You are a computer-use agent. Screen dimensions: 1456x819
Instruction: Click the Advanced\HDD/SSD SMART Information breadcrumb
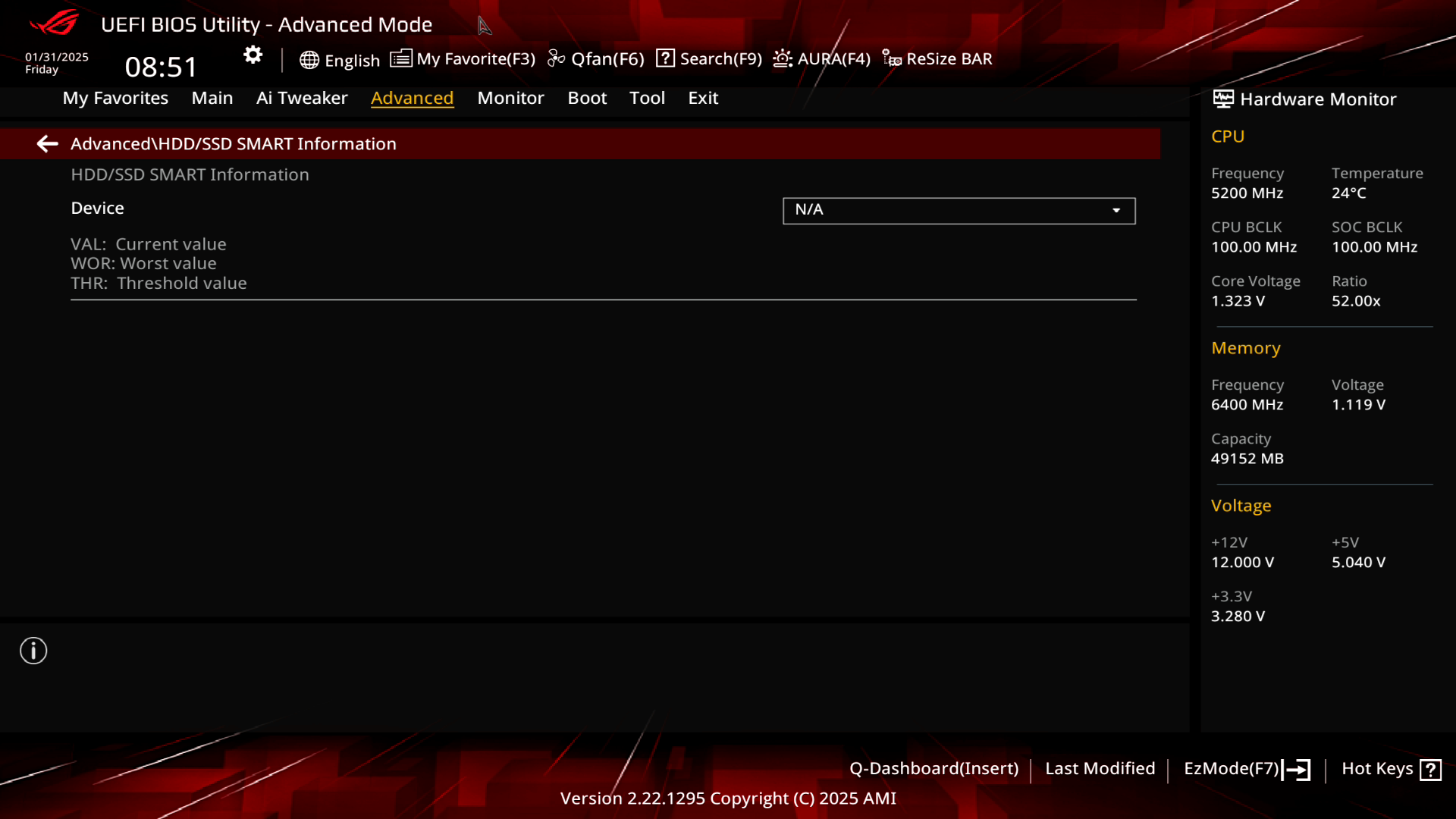[233, 144]
